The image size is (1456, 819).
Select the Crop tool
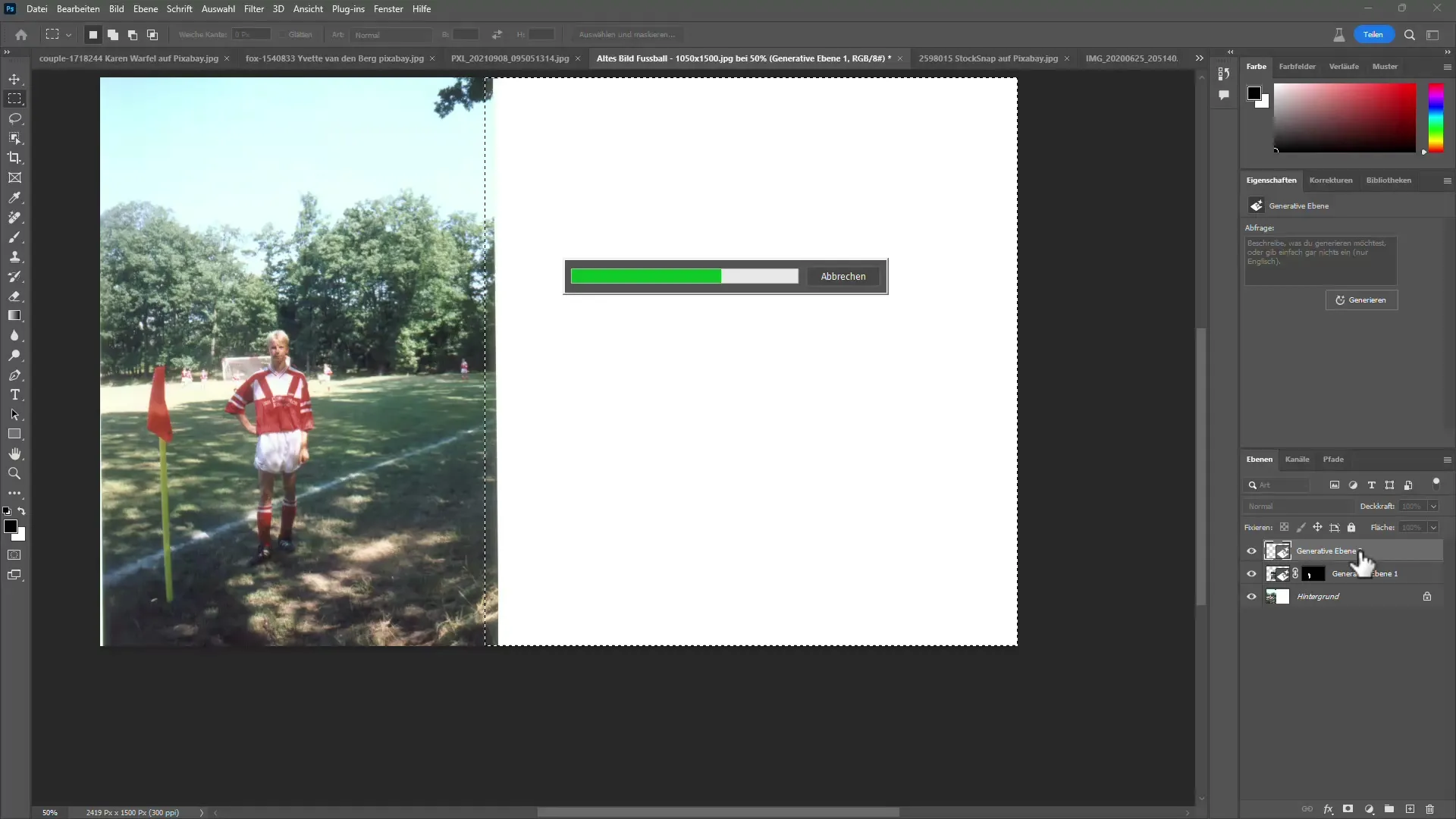click(x=15, y=158)
